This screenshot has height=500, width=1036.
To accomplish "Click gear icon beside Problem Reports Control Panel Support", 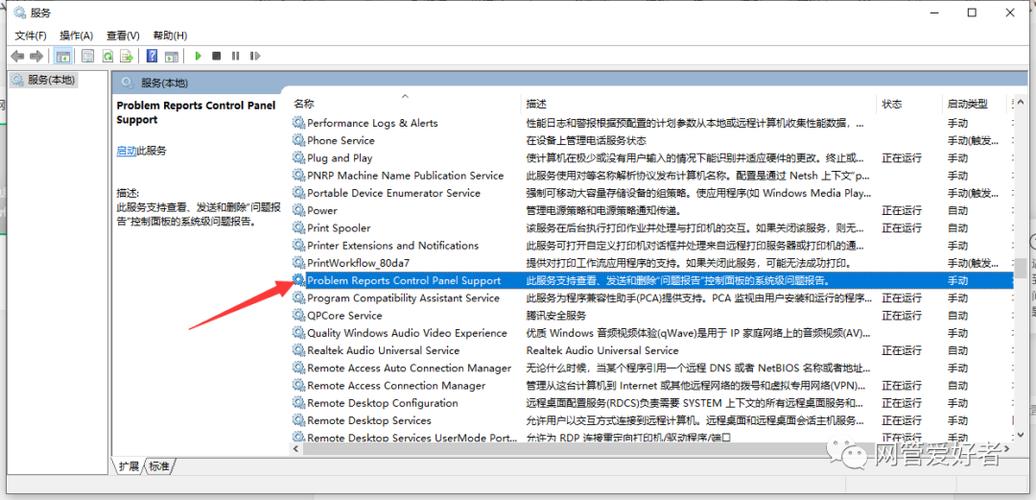I will tap(299, 280).
